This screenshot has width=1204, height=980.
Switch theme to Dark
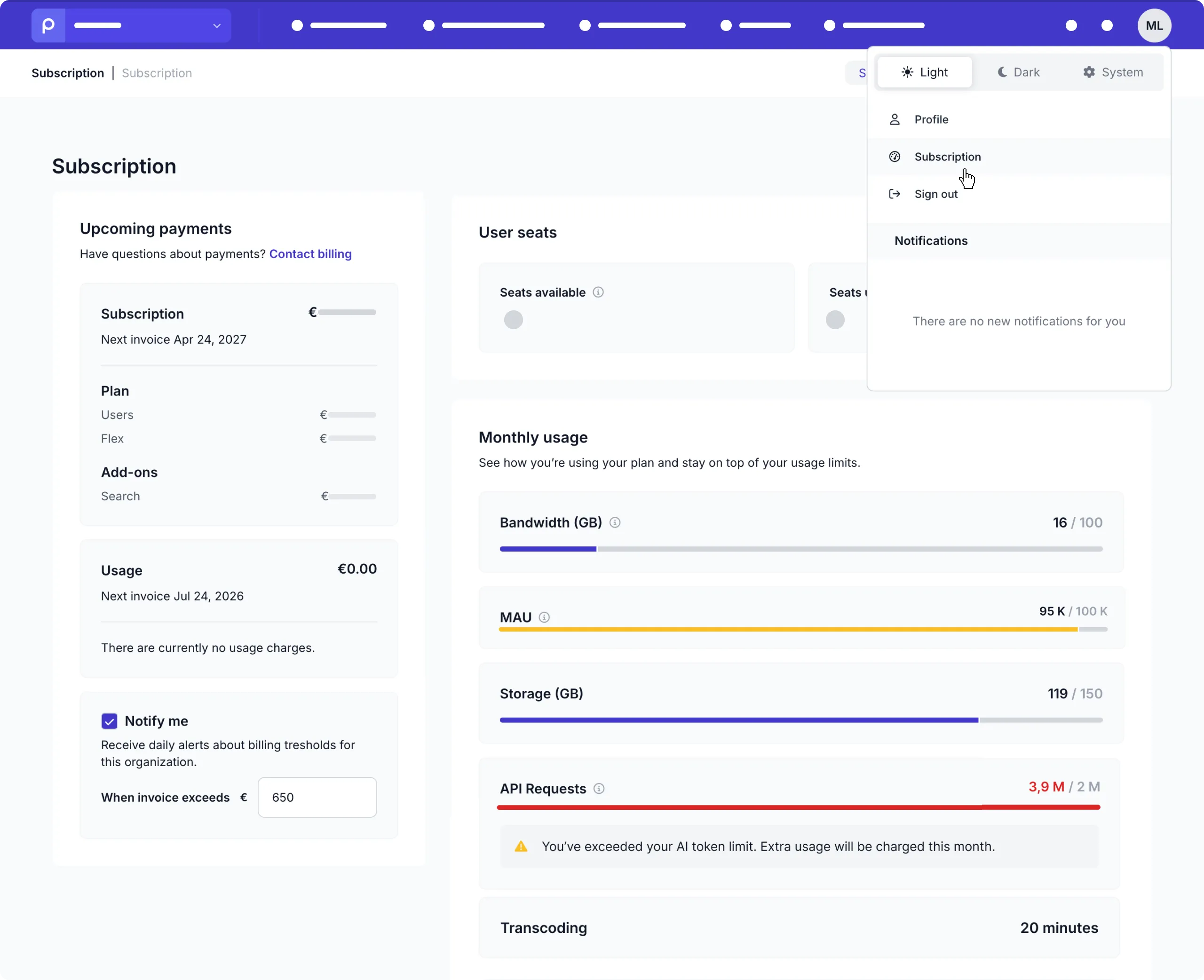coord(1019,72)
